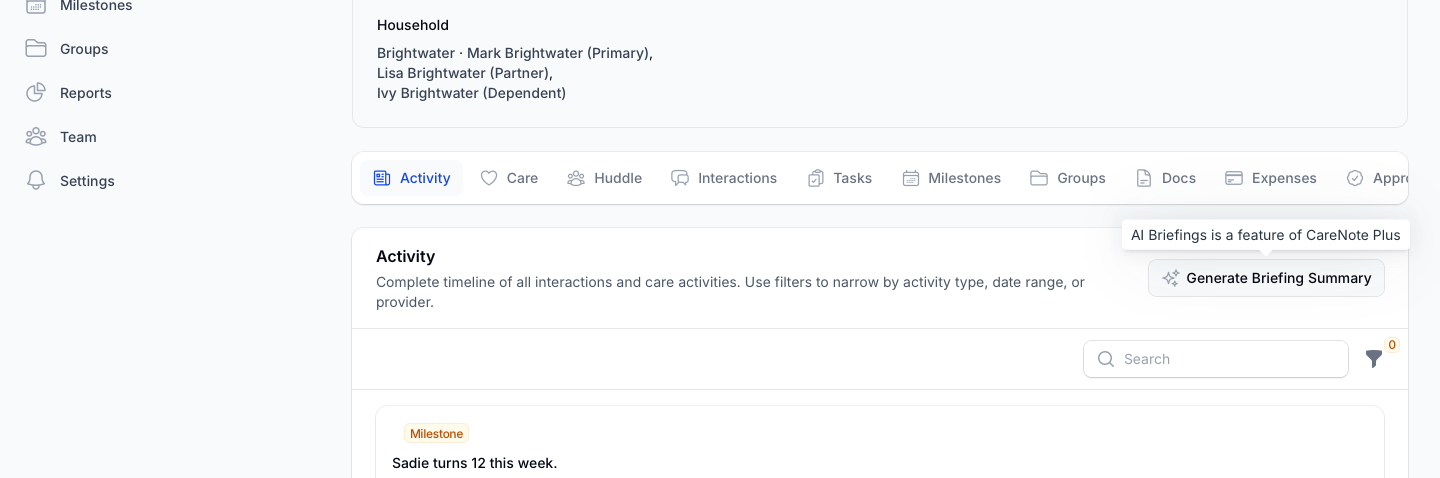Switch to the Interactions tab
Image resolution: width=1440 pixels, height=478 pixels.
pyautogui.click(x=724, y=178)
